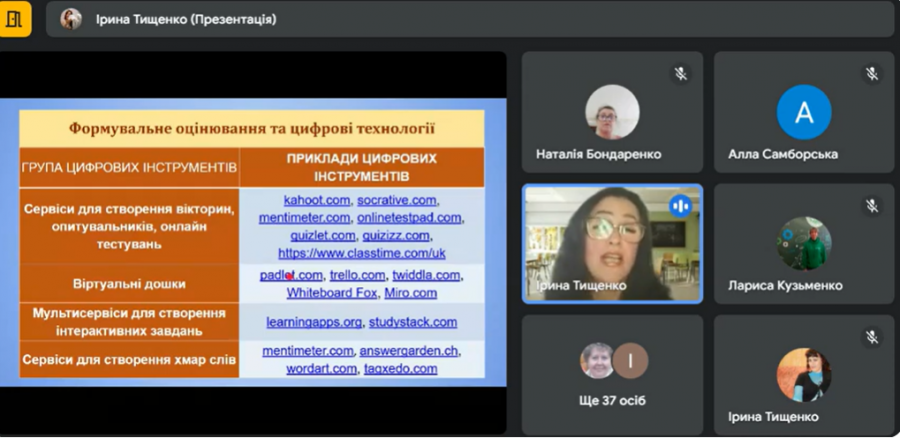Click Мультисервіси для створення інтерактивних завдань cell
The width and height of the screenshot is (900, 438).
[129, 322]
